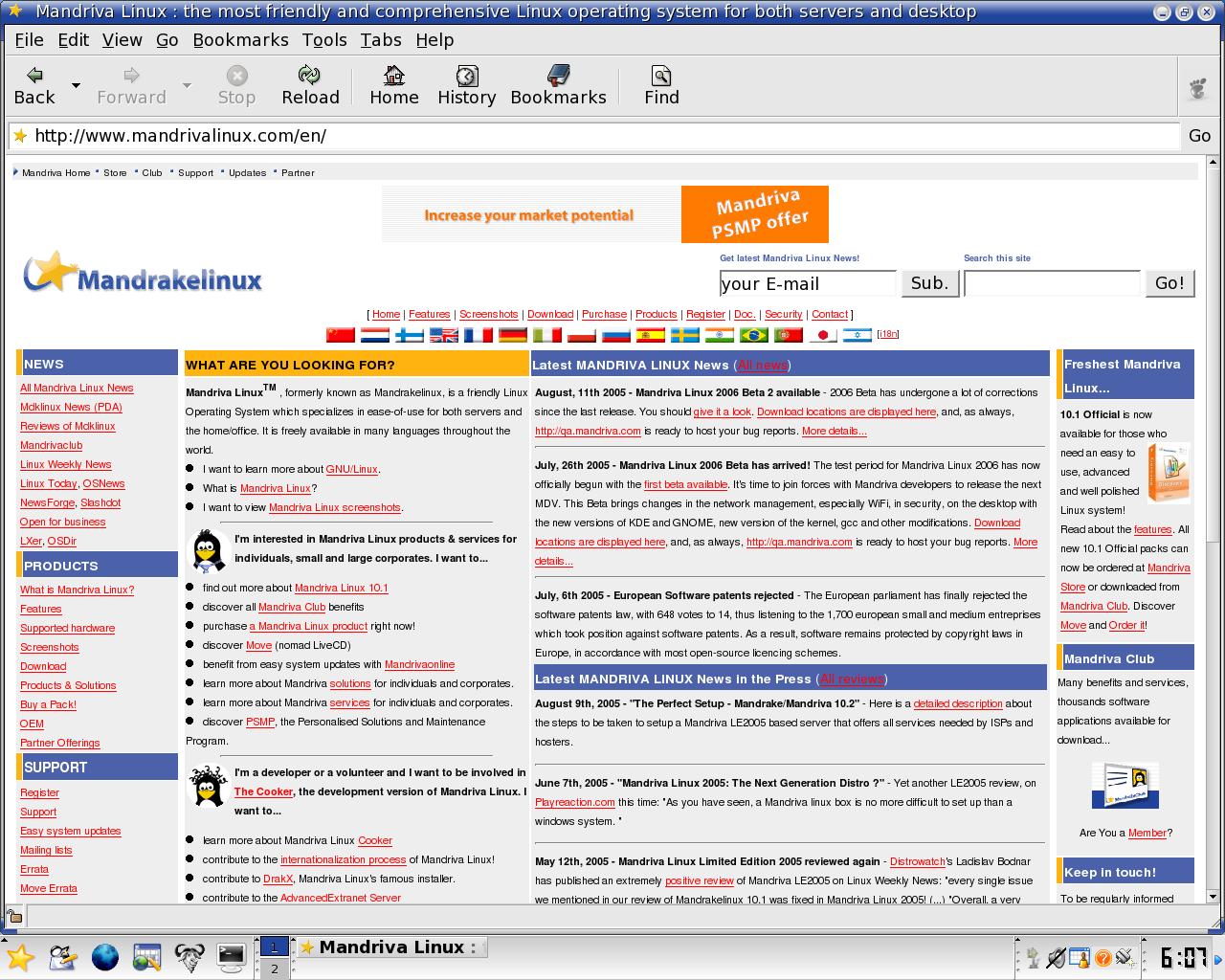
Task: Select the Portuguese flag language
Action: (789, 335)
